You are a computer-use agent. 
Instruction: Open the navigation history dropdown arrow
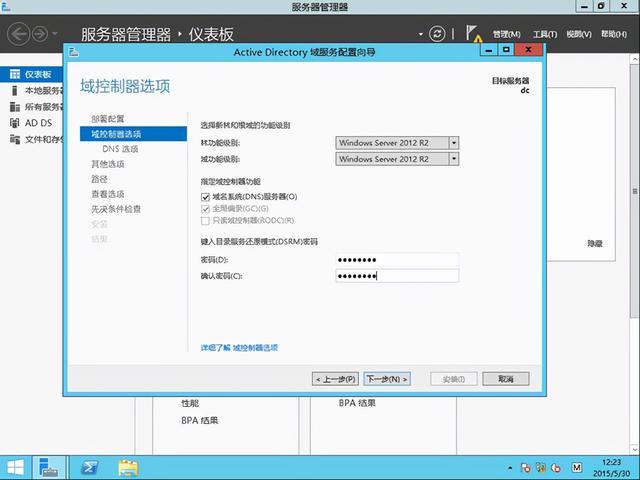coord(55,34)
